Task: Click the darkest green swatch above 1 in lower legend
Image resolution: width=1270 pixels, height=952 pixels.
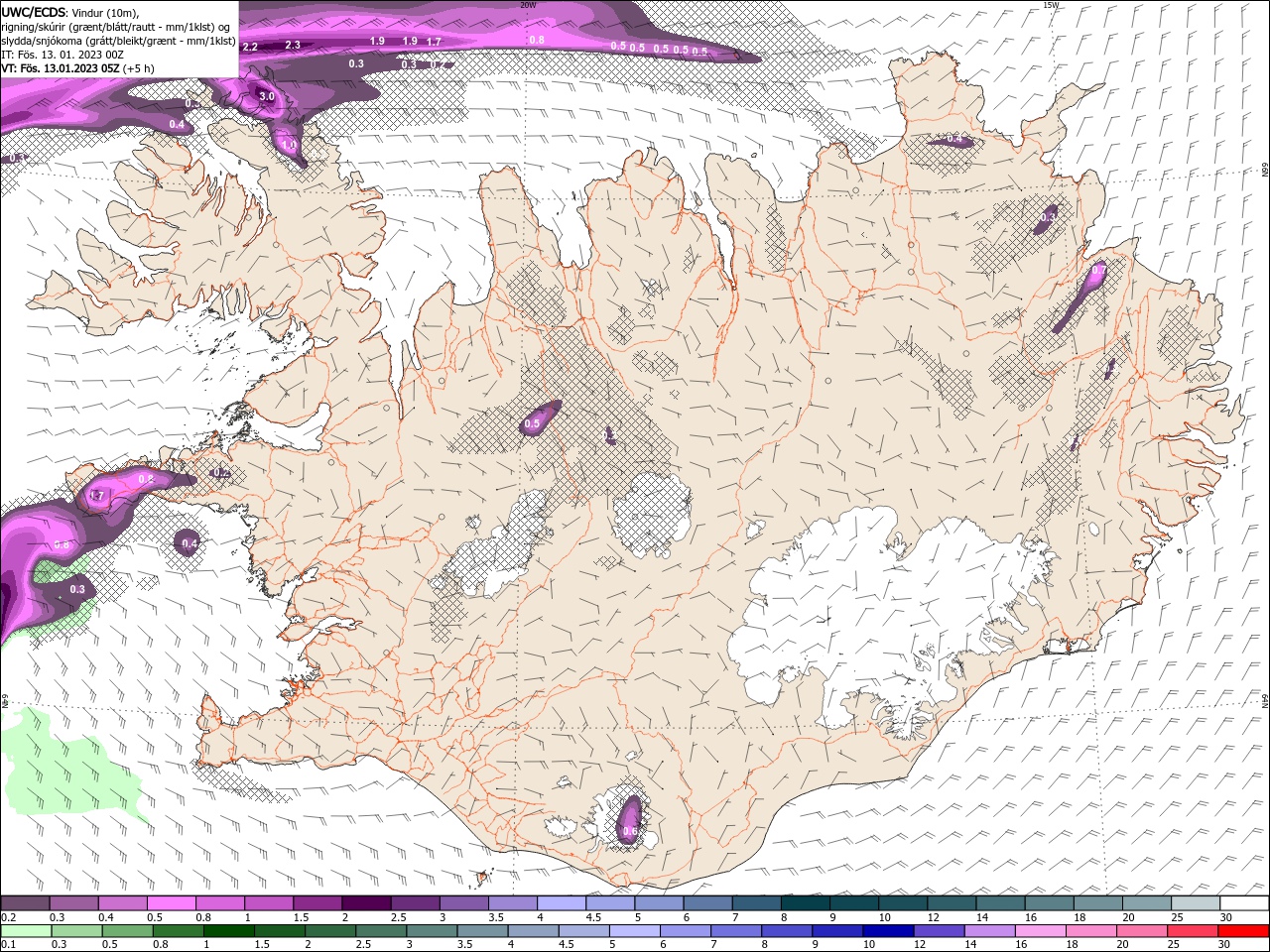Action: point(228,931)
